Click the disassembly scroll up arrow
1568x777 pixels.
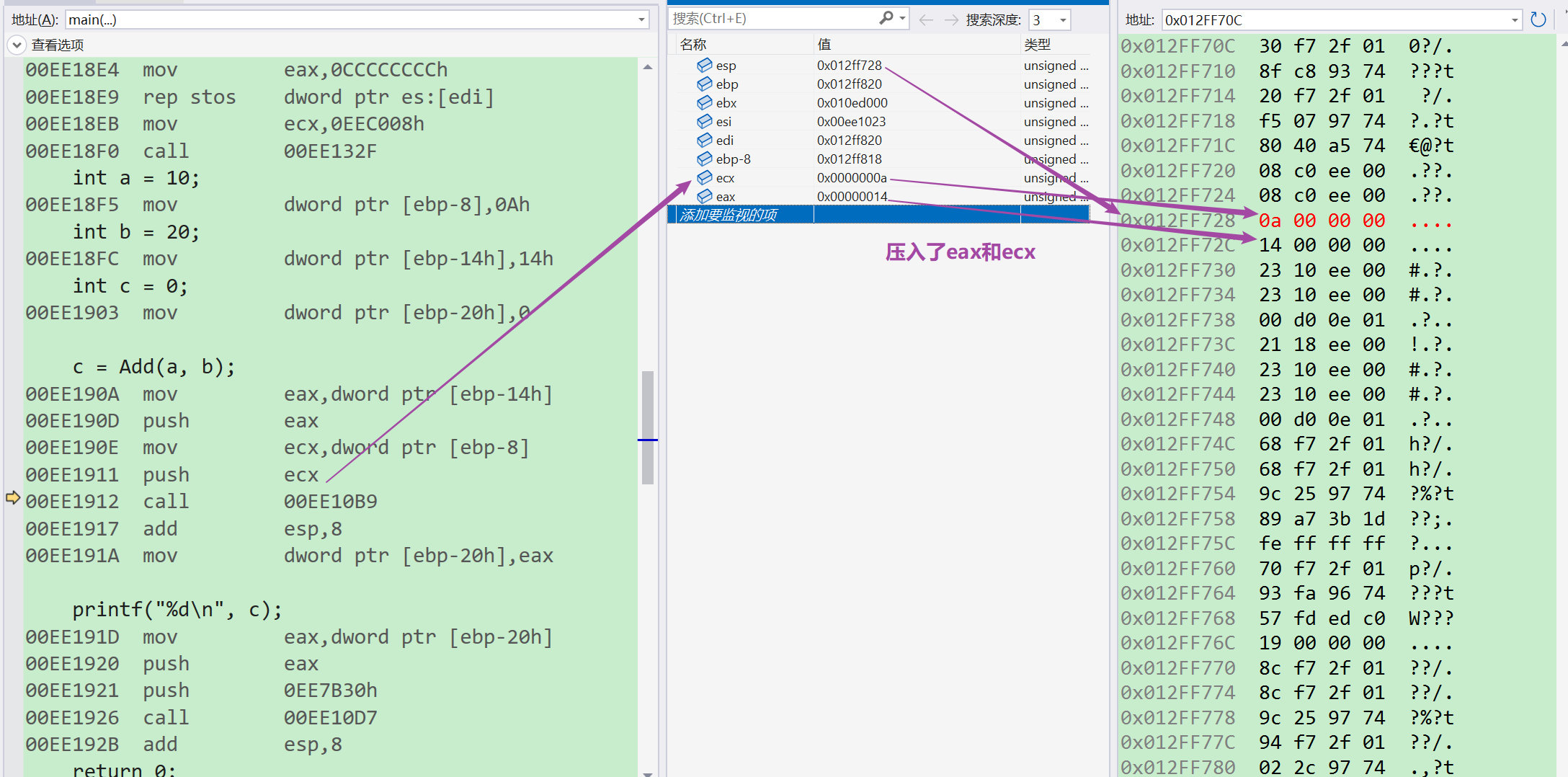click(x=648, y=67)
